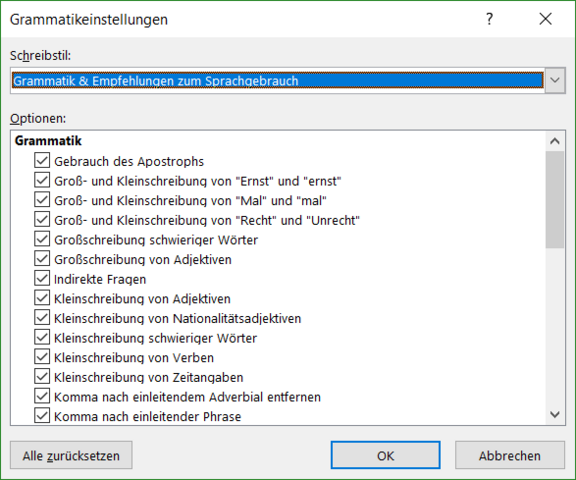Toggle Kleinschreibung von Nationalitätsadjektiven checkbox

pyautogui.click(x=42, y=318)
